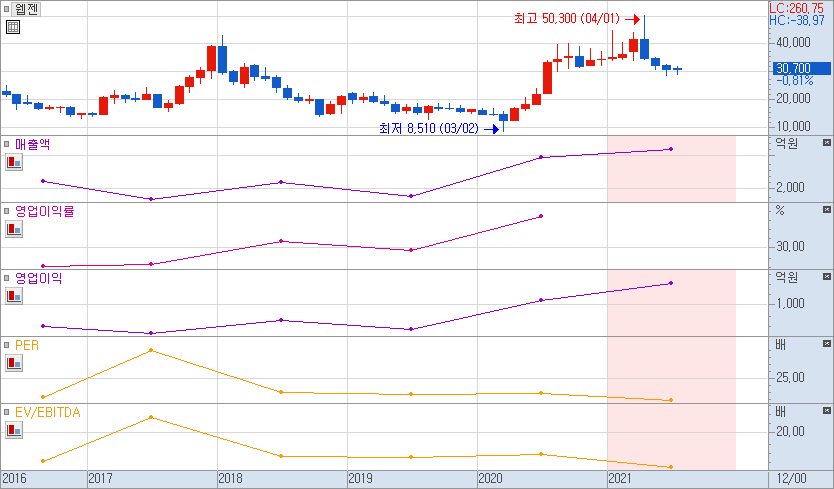This screenshot has width=834, height=489.
Task: Click the tall blue candle at 2021 peak
Action: pos(645,48)
